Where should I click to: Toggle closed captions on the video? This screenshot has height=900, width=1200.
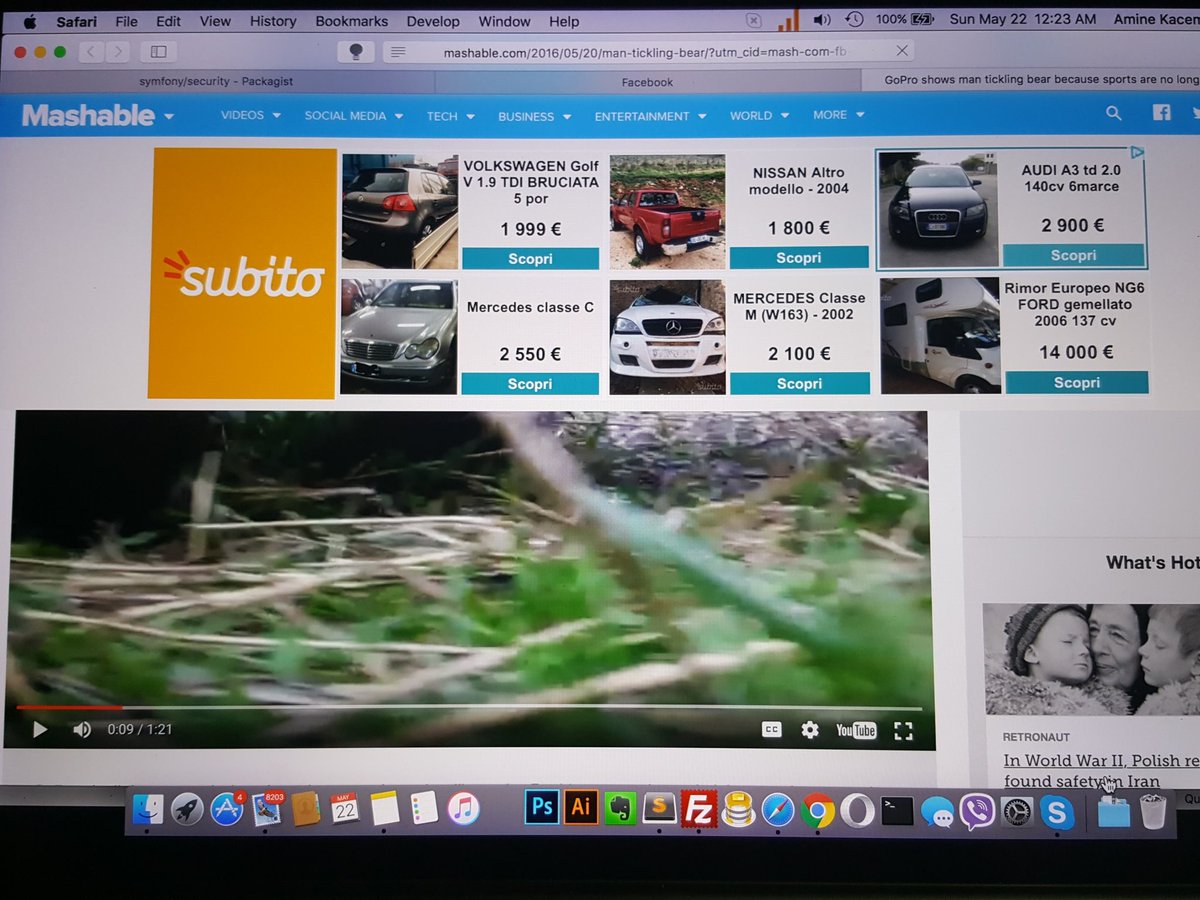[x=771, y=730]
